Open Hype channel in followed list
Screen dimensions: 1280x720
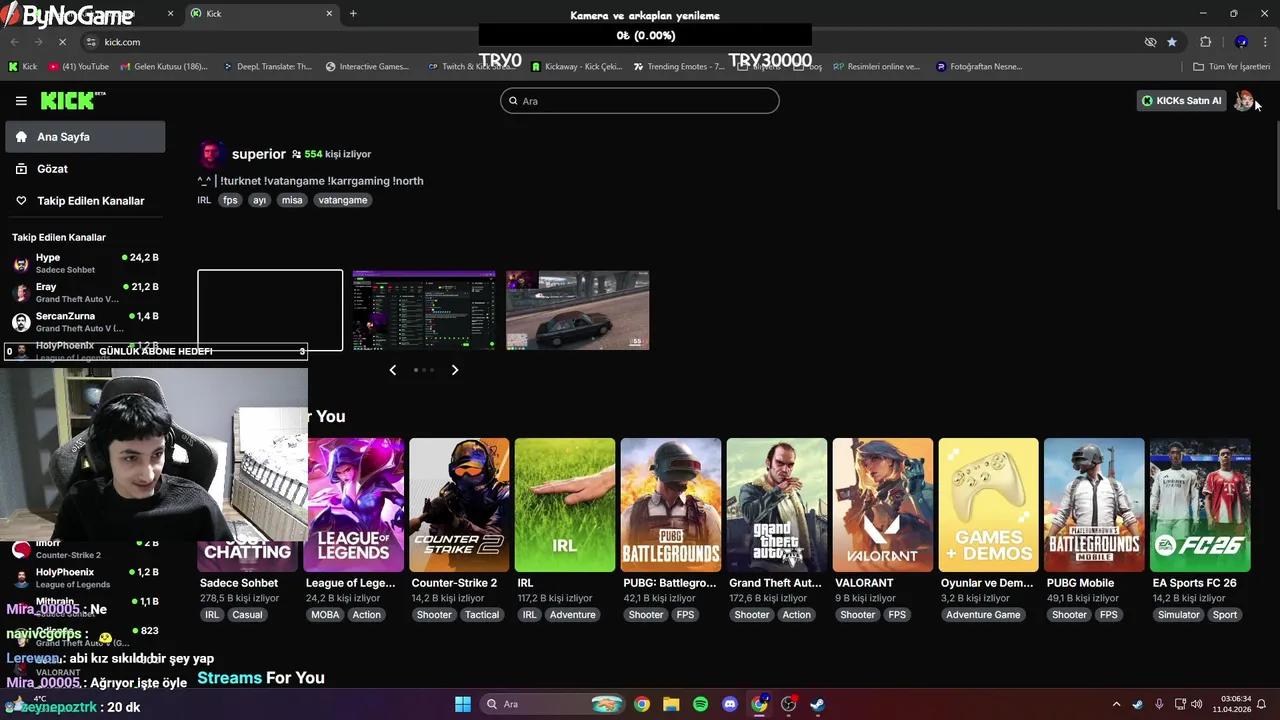(85, 263)
